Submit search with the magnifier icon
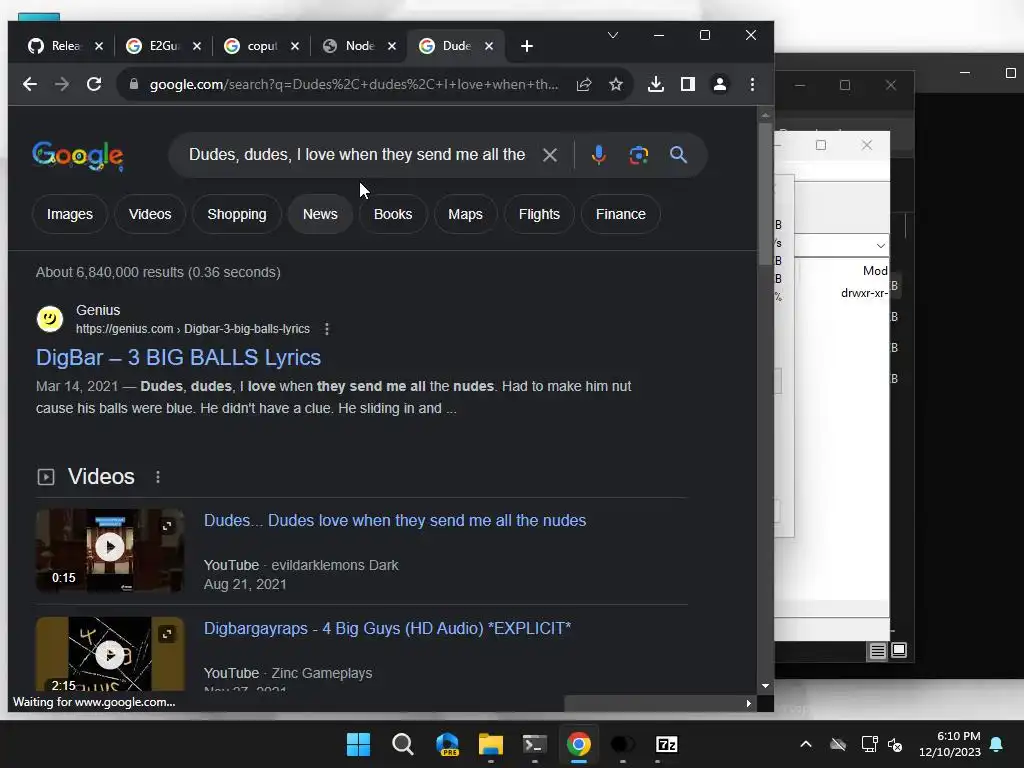The height and width of the screenshot is (768, 1024). click(x=679, y=155)
